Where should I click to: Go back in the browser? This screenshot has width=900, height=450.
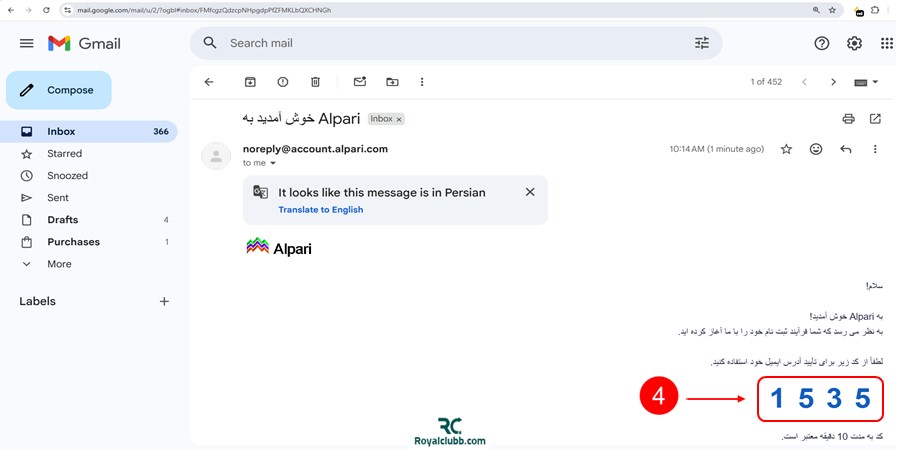11,10
